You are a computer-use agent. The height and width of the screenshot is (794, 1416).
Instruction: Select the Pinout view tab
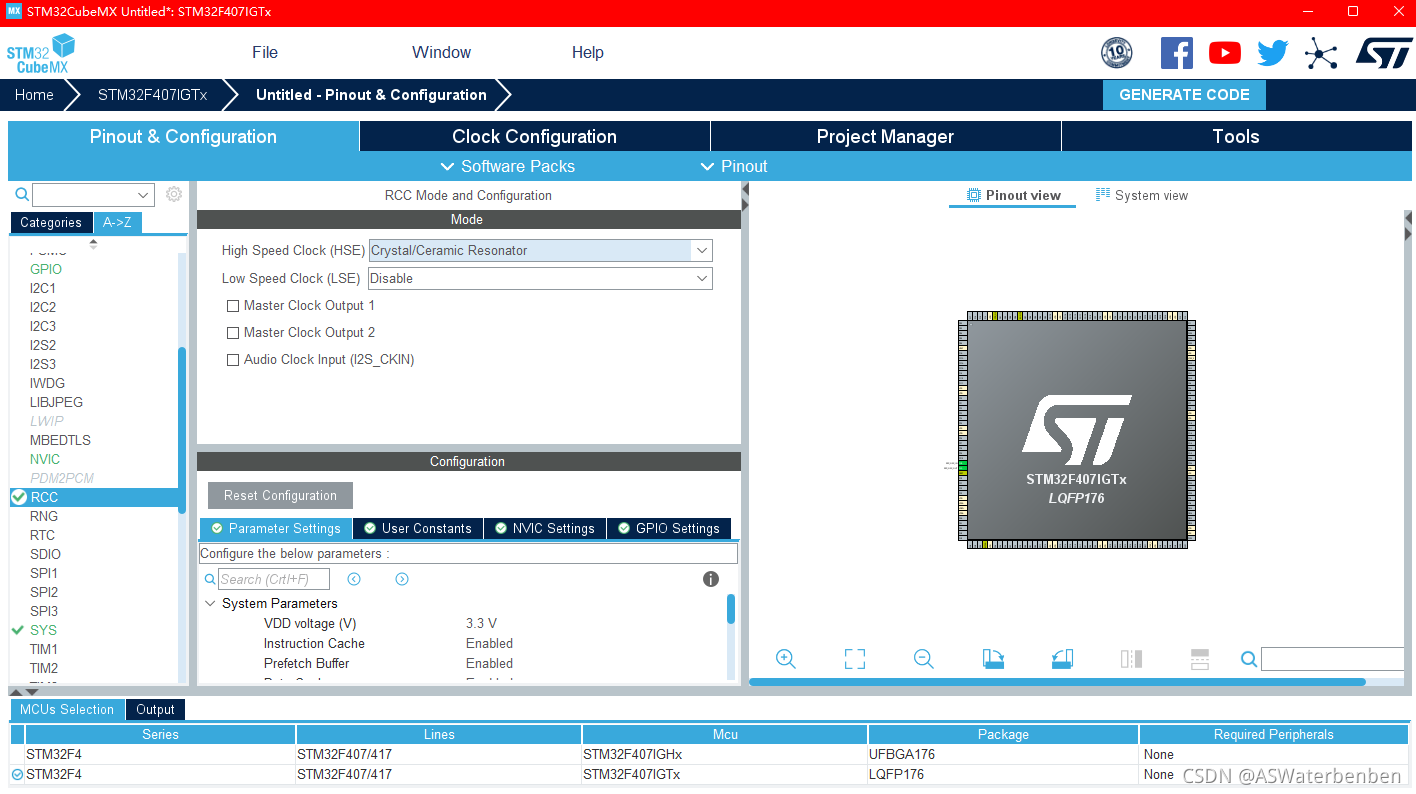click(1013, 195)
